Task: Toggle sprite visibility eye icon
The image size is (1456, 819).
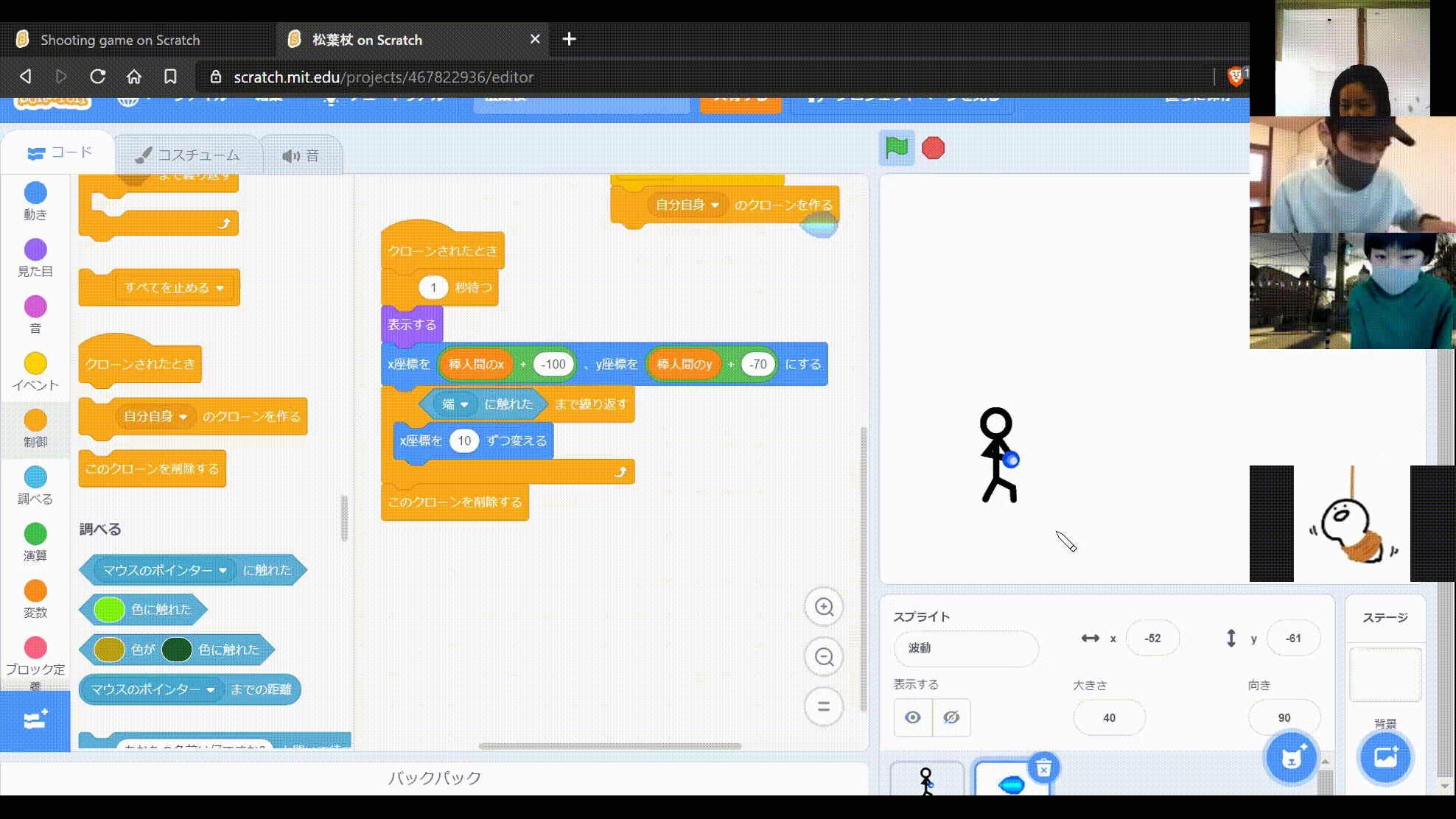Action: pos(912,717)
